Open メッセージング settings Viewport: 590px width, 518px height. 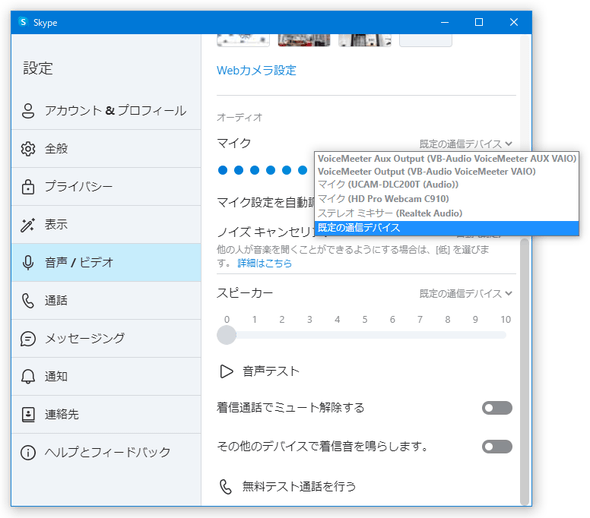click(106, 339)
